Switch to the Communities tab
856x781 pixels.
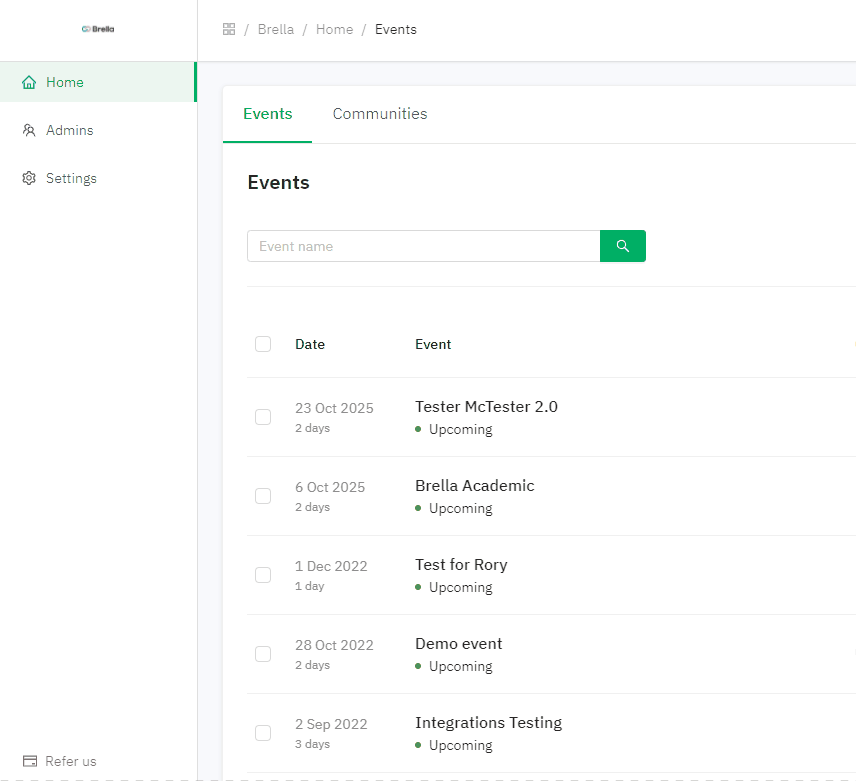380,114
